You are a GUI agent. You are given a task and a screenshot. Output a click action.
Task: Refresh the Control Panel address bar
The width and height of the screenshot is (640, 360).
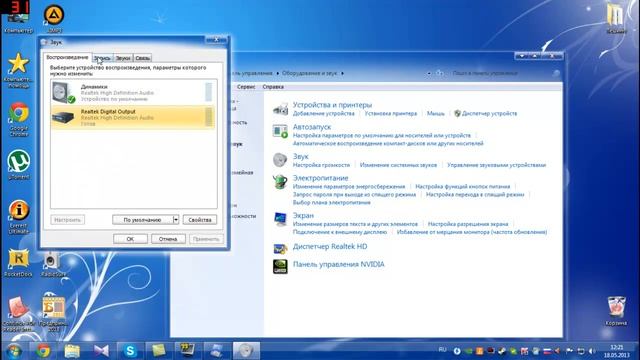[x=439, y=73]
